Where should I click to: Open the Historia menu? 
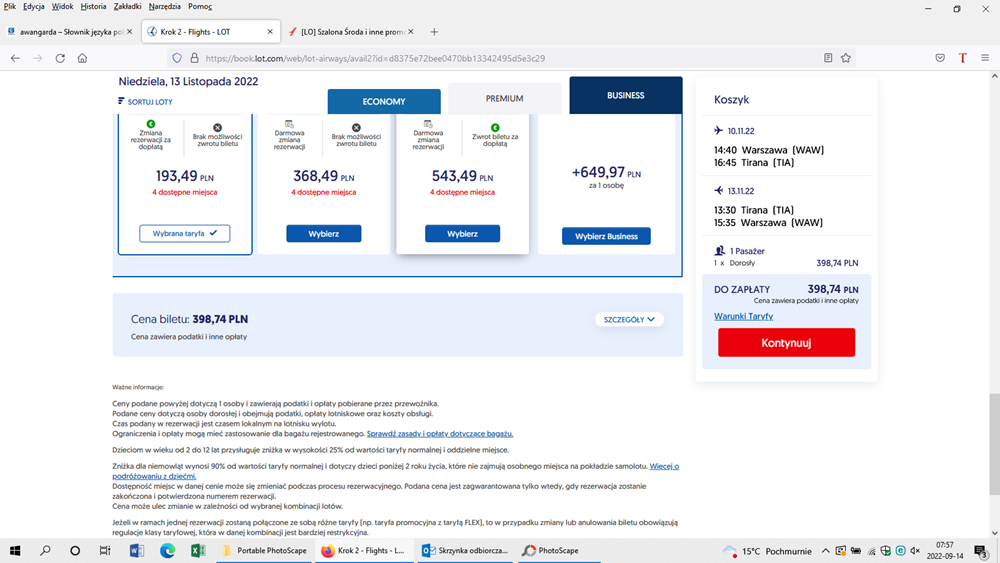point(93,6)
